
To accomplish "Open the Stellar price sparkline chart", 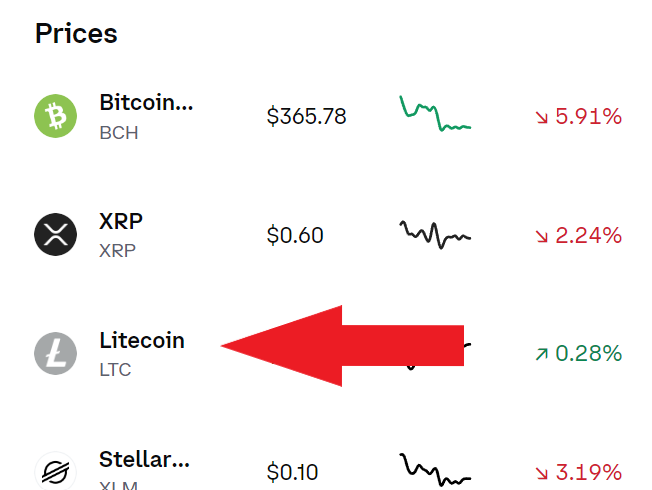I will pyautogui.click(x=435, y=468).
